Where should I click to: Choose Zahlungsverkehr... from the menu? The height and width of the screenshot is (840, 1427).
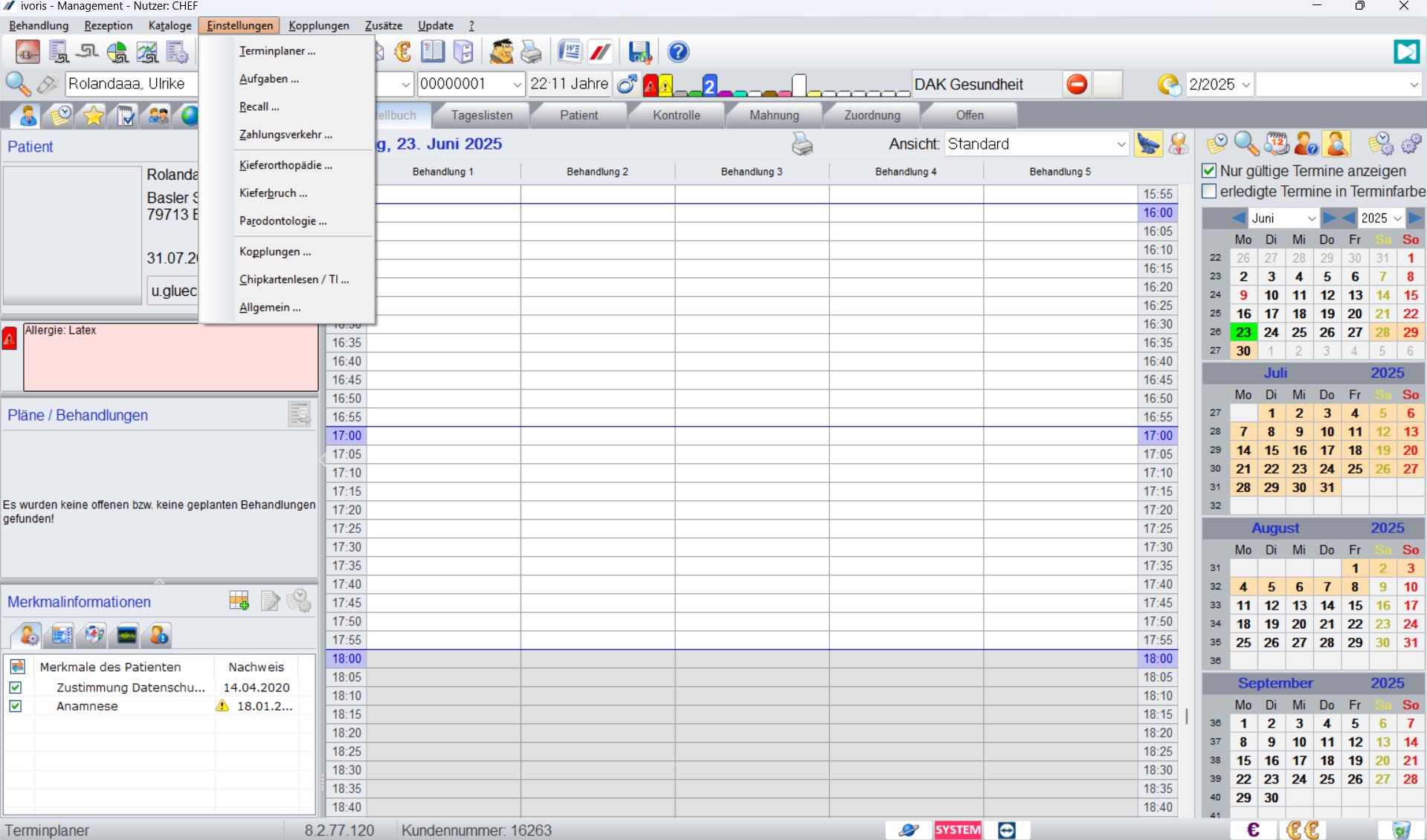286,135
